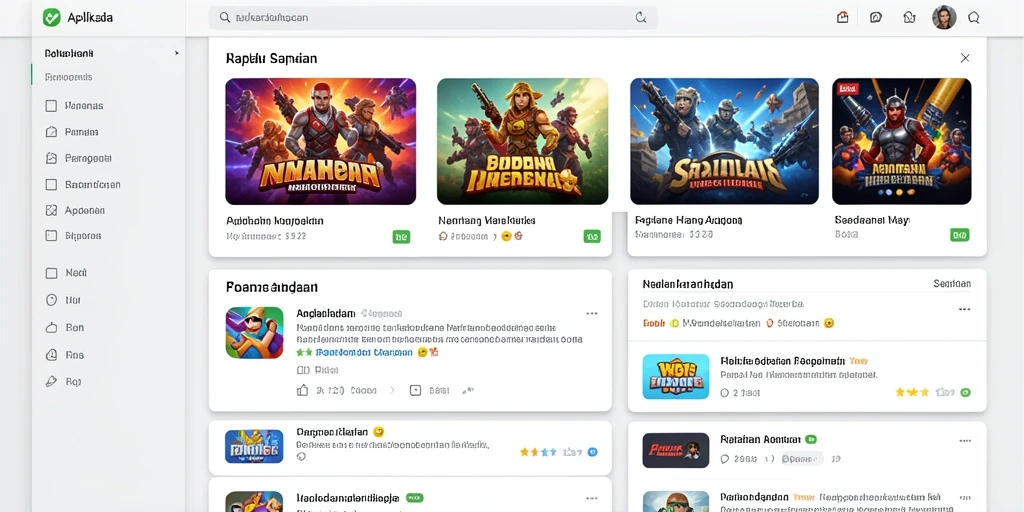Click the green checkmark Aplikada logo
Screen dimensions: 1024x512
52,18
